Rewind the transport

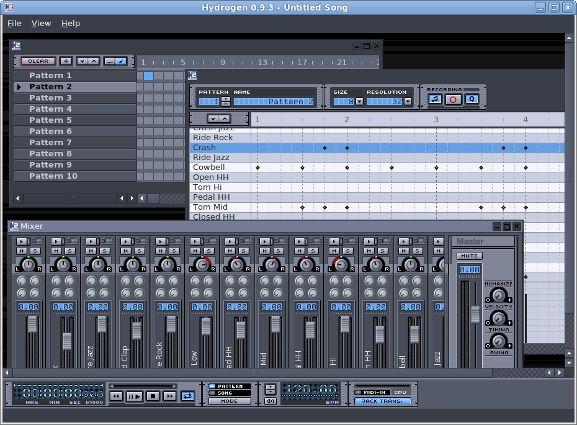(x=116, y=396)
